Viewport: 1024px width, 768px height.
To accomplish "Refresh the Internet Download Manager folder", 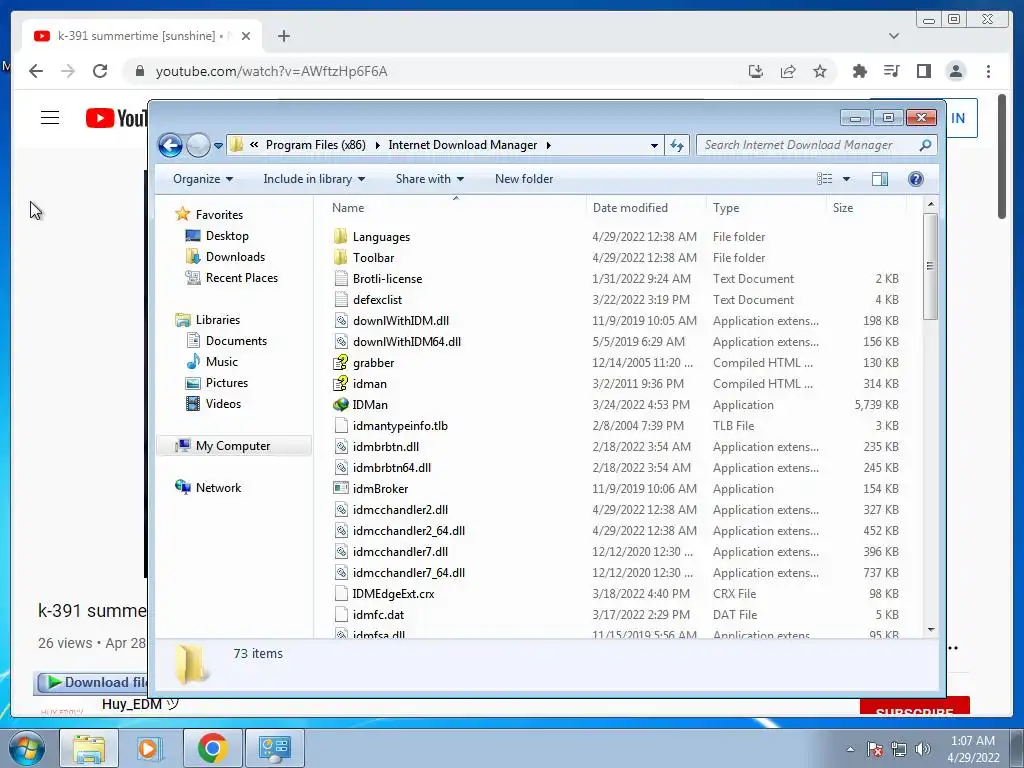I will click(x=677, y=146).
